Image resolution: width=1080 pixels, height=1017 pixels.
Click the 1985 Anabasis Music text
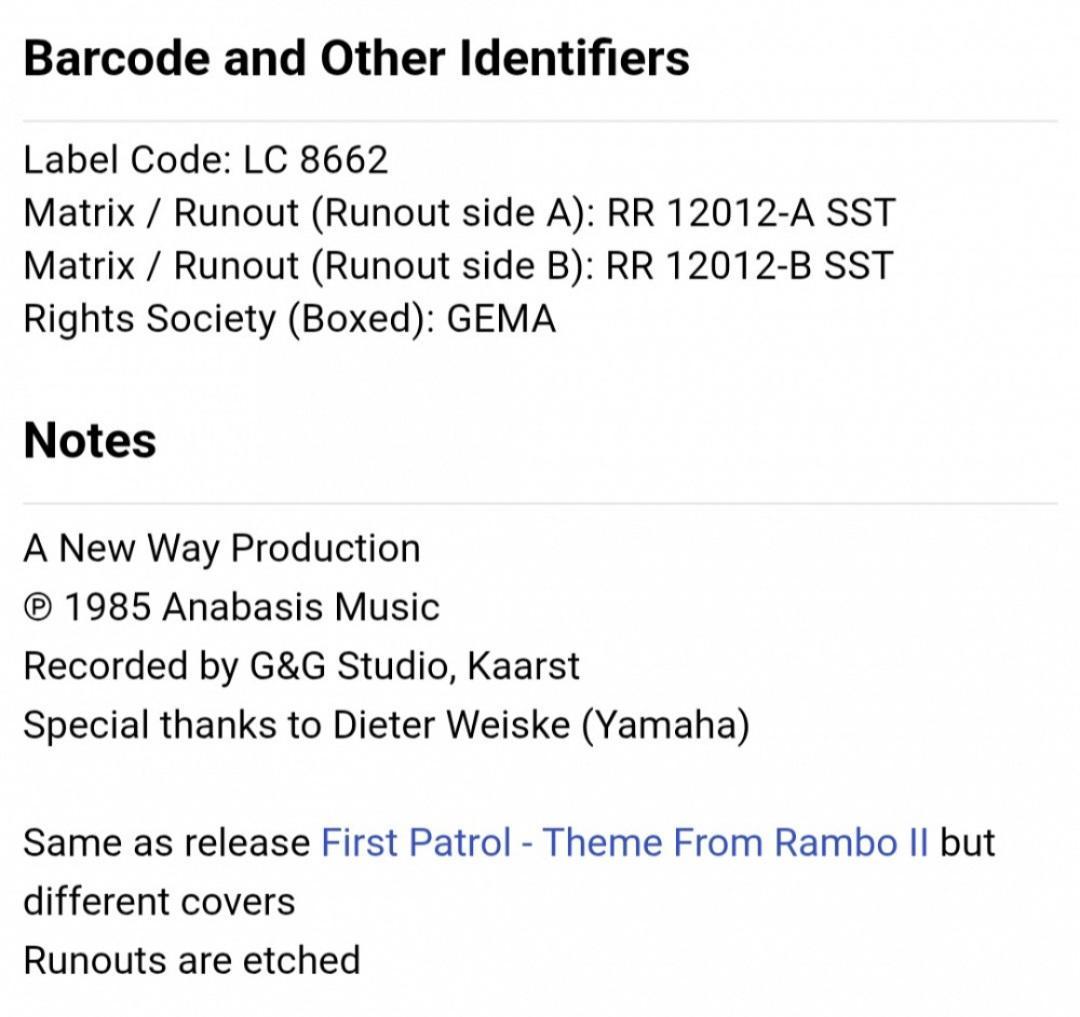[251, 607]
